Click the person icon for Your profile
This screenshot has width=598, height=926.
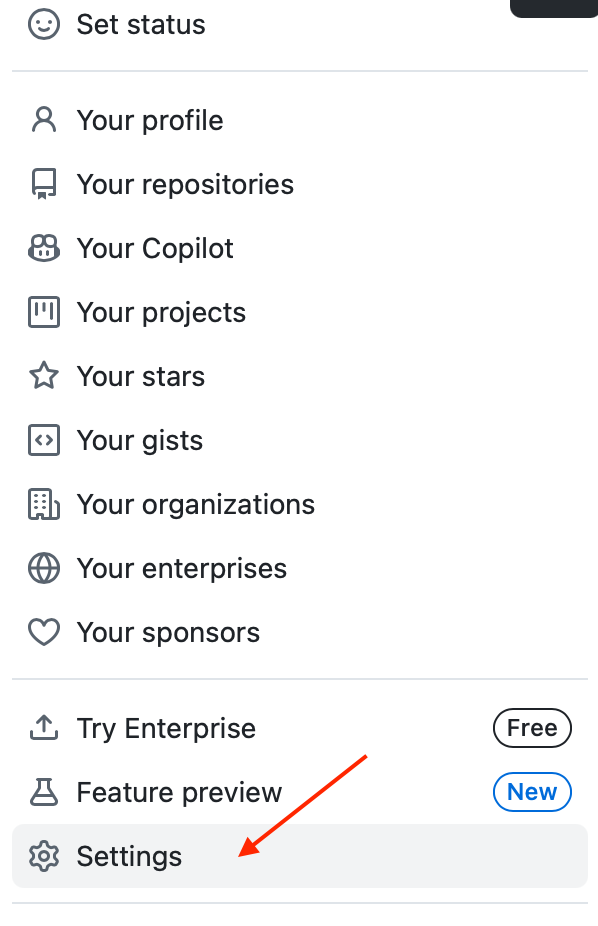click(44, 120)
